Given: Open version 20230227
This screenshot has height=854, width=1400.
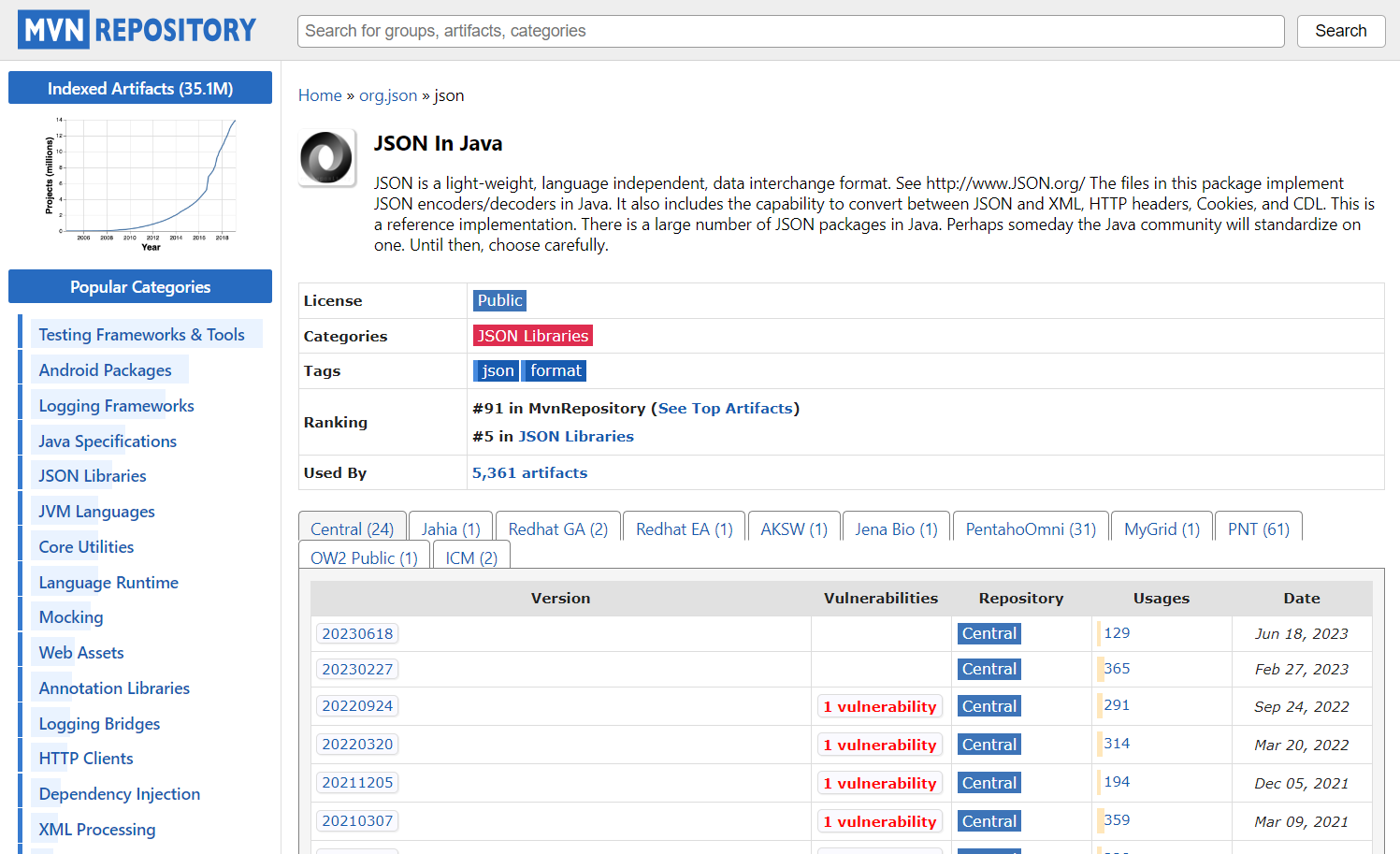Looking at the screenshot, I should (357, 669).
